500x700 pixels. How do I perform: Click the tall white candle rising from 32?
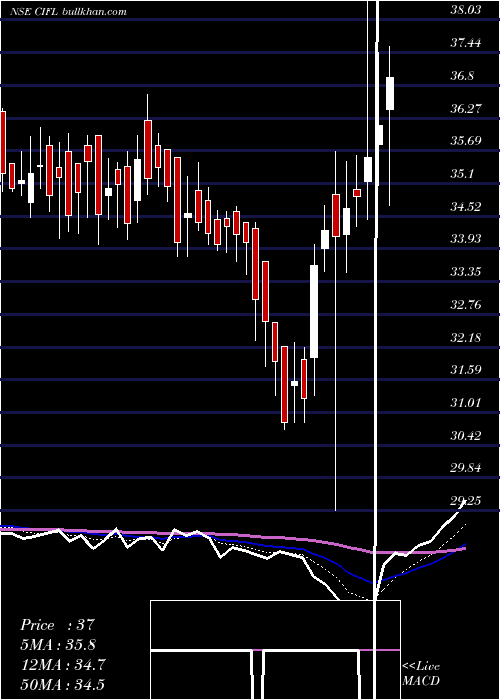314,311
